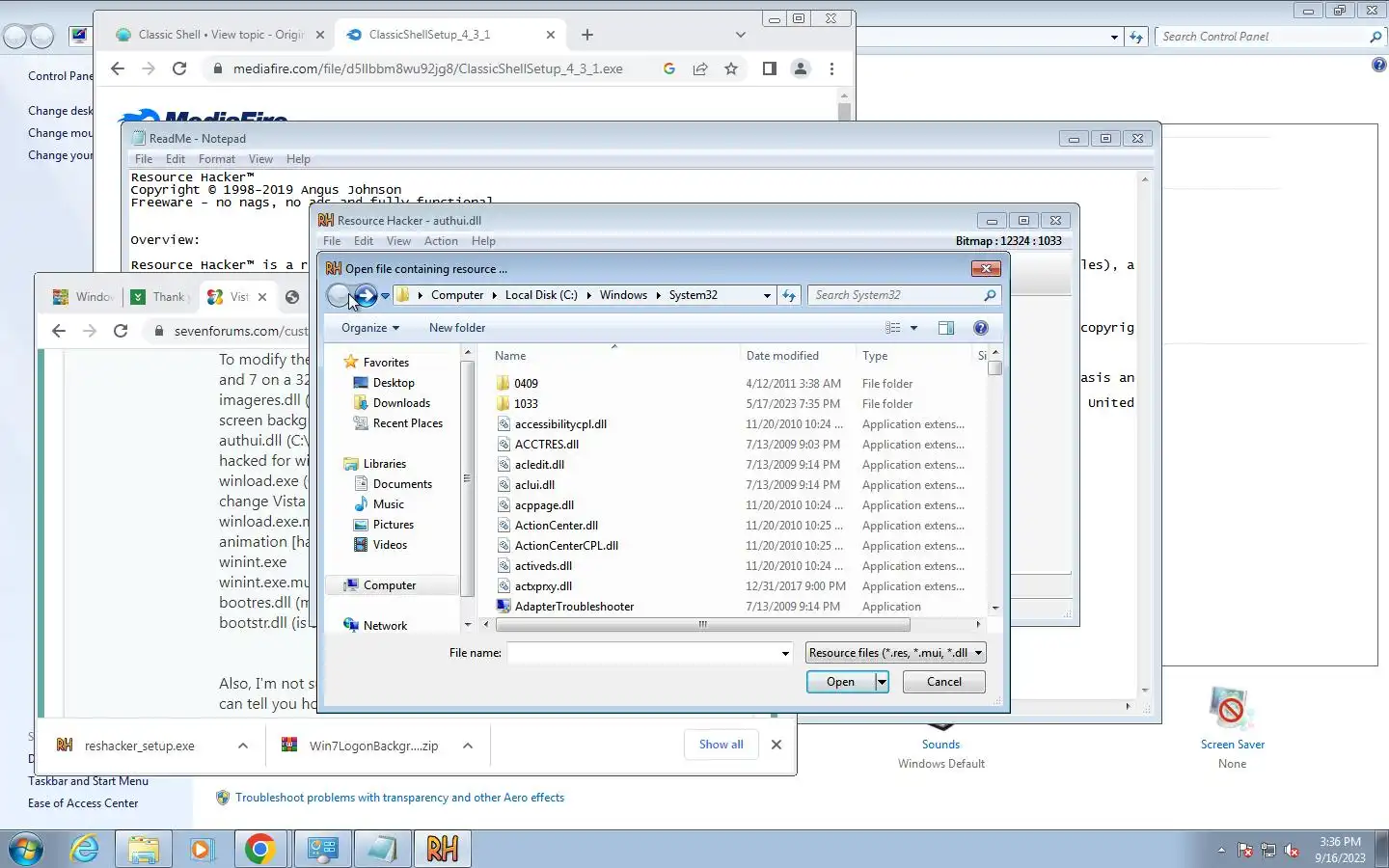Select ACCTRES.dll file
This screenshot has height=868, width=1389.
click(x=547, y=445)
